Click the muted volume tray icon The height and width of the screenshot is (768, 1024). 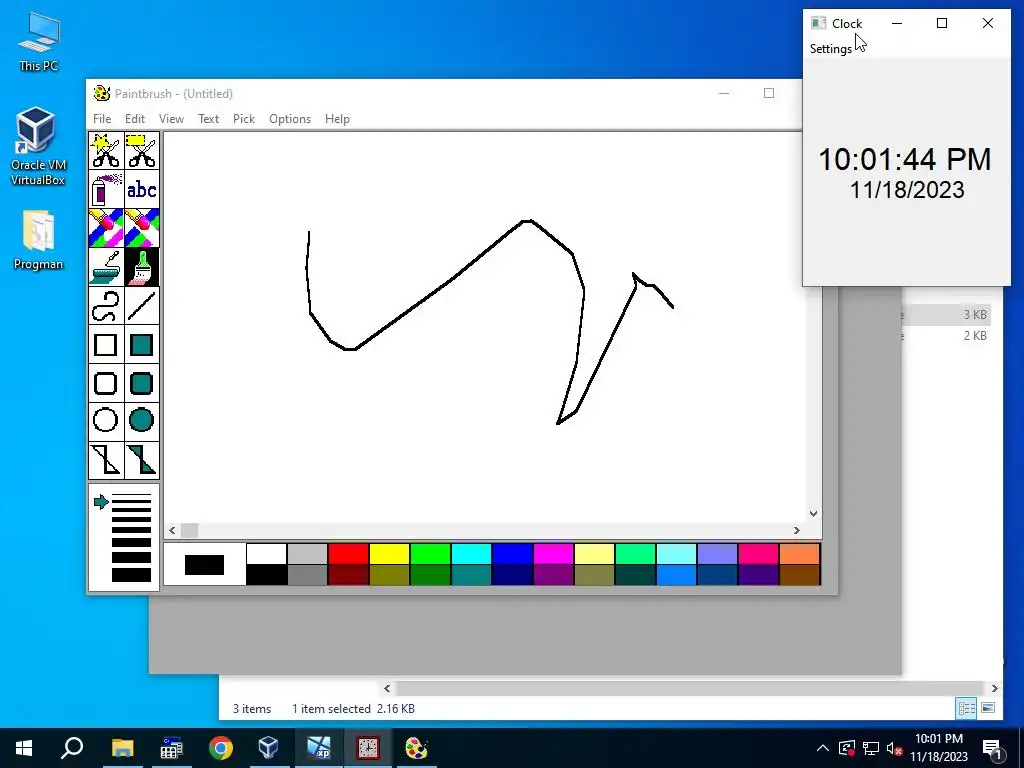tap(894, 748)
